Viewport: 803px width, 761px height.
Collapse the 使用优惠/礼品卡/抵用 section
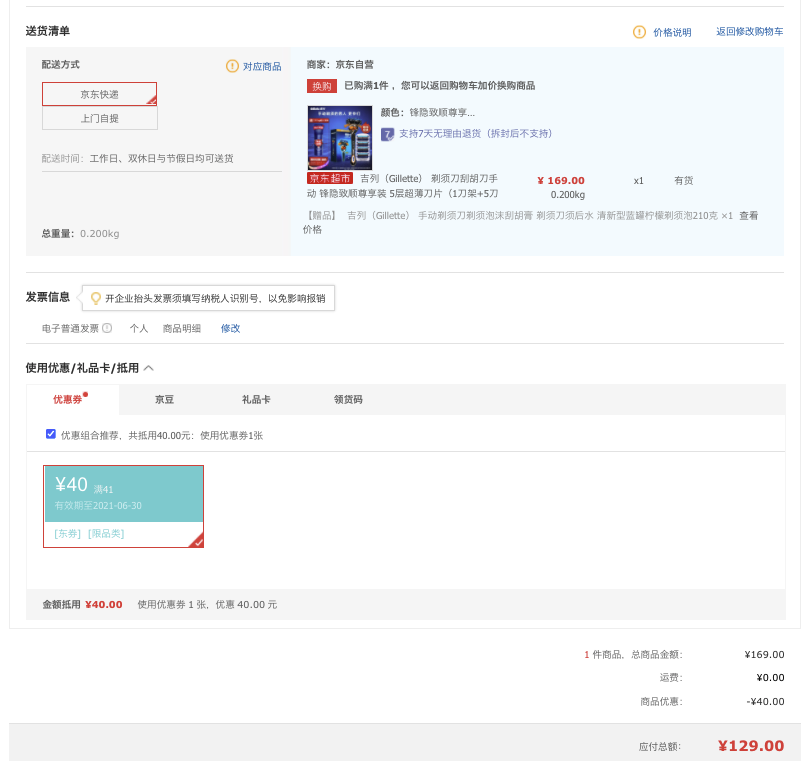click(149, 368)
